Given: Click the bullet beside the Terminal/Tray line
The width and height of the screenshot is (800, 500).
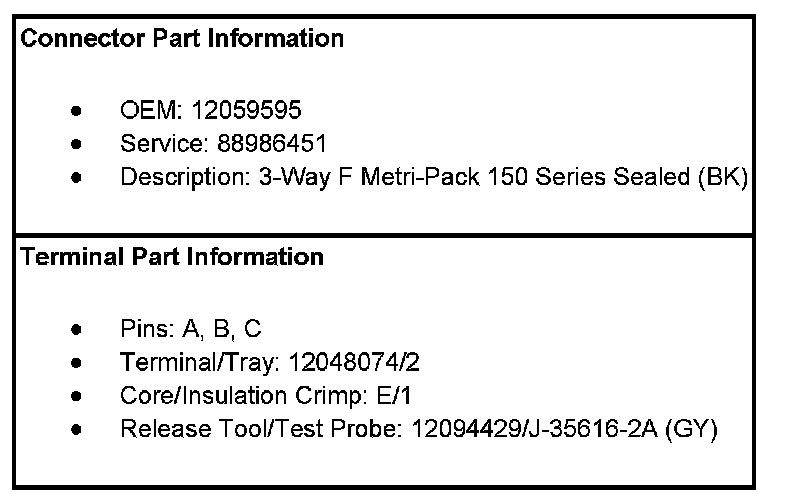Looking at the screenshot, I should click(77, 363).
